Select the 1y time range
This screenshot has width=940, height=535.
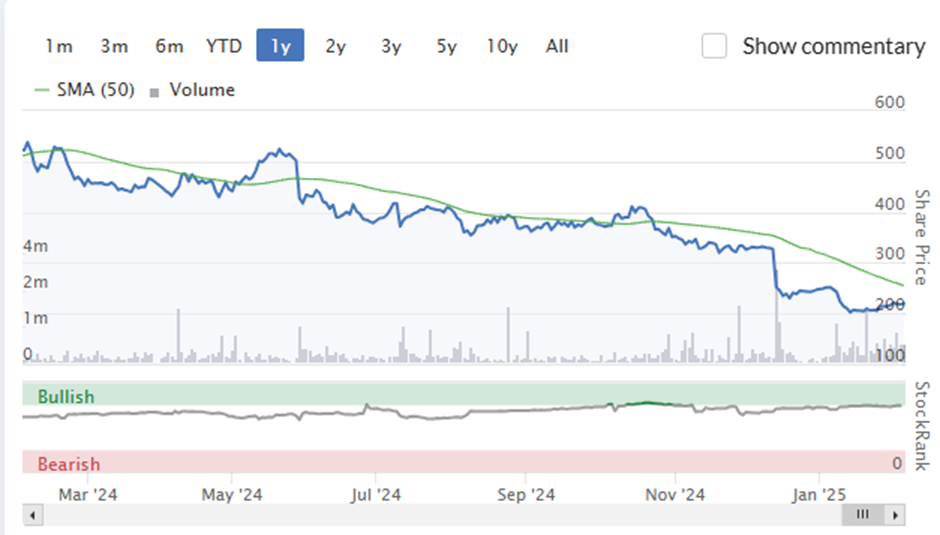[280, 46]
